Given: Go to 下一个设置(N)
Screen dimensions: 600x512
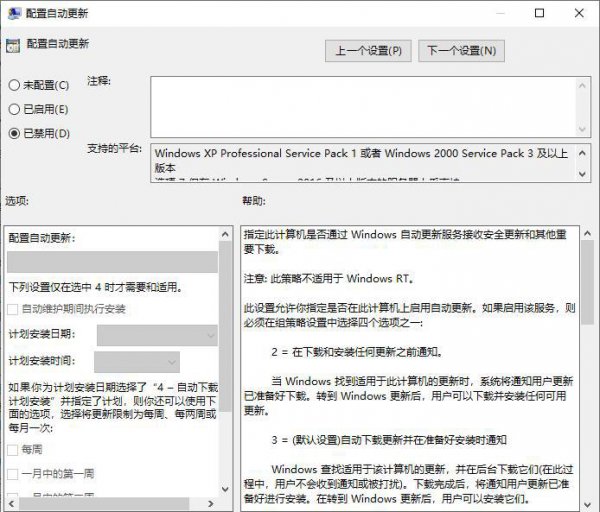Looking at the screenshot, I should (461, 51).
